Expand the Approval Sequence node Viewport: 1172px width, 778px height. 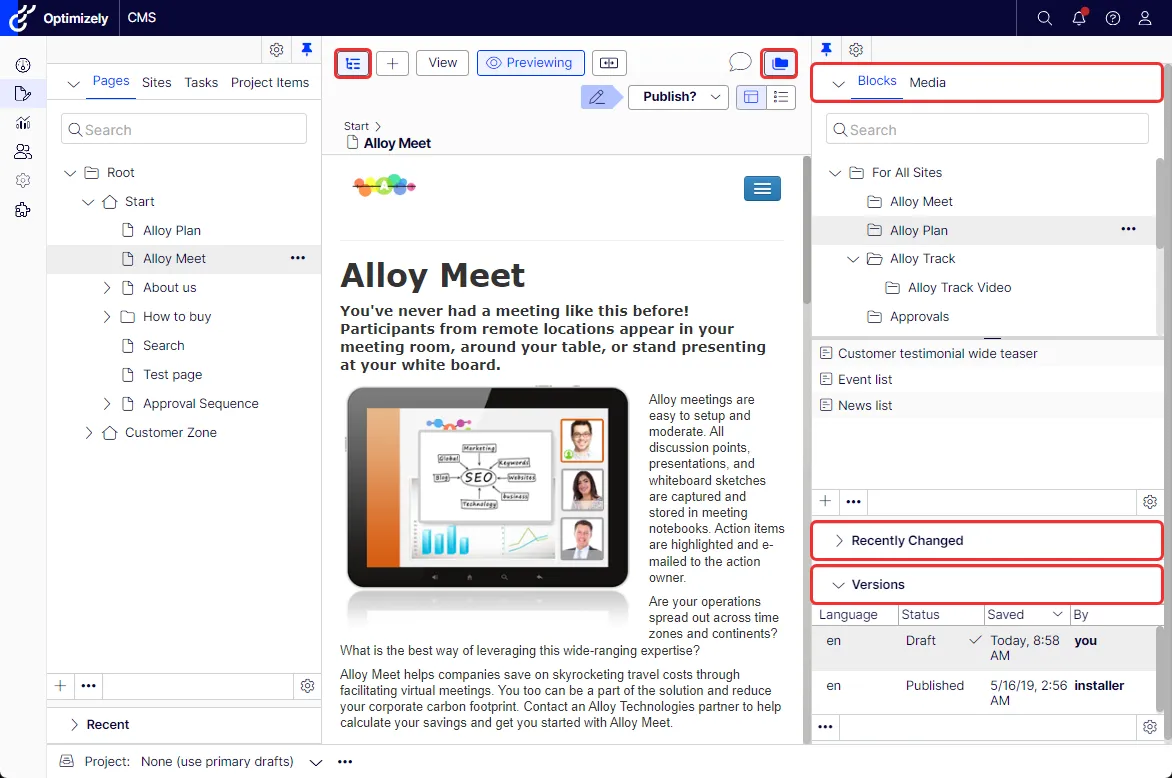coord(106,404)
